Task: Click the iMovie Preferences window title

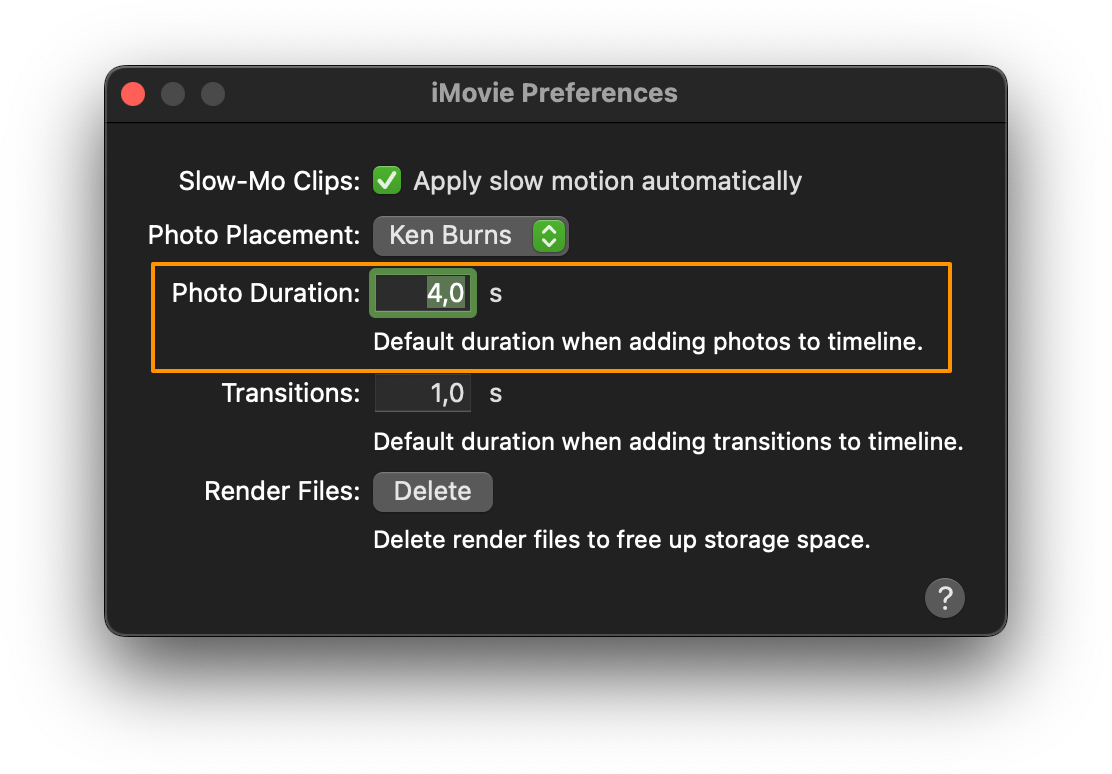Action: 554,93
